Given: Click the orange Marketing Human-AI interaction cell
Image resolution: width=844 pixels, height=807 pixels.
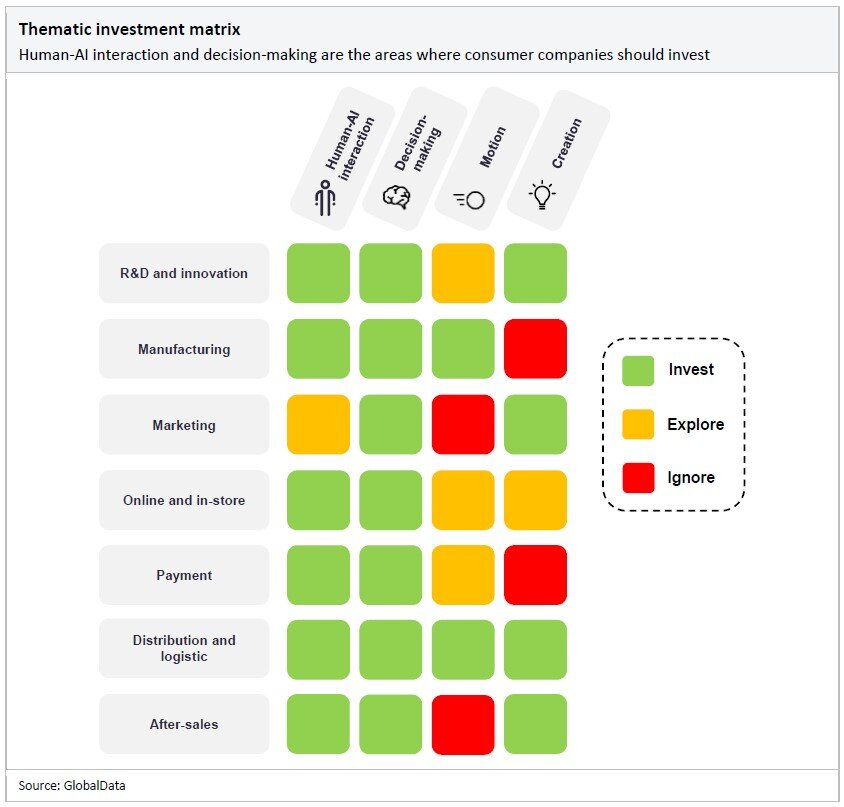Looking at the screenshot, I should (318, 425).
